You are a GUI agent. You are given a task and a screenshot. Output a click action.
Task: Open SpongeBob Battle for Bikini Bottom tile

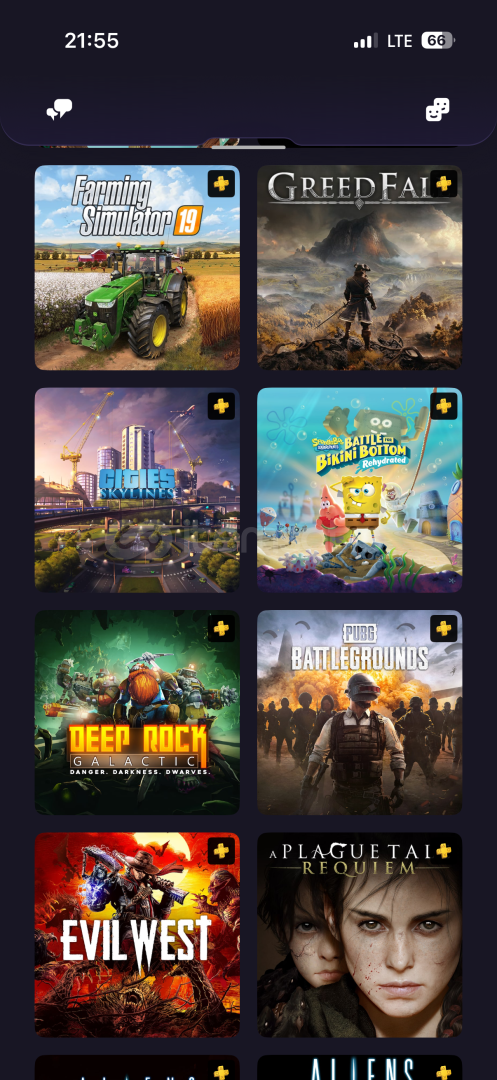coord(360,490)
